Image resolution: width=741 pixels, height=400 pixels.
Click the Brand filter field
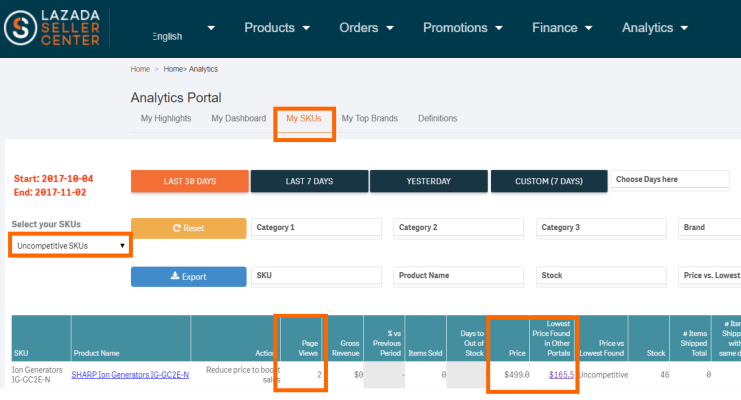pyautogui.click(x=710, y=227)
